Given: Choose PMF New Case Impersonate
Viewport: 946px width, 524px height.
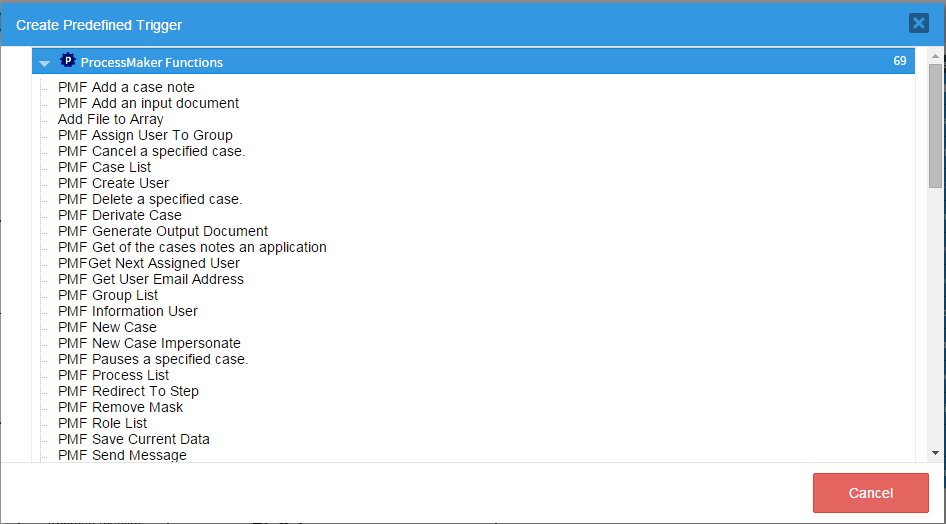Looking at the screenshot, I should pos(149,343).
